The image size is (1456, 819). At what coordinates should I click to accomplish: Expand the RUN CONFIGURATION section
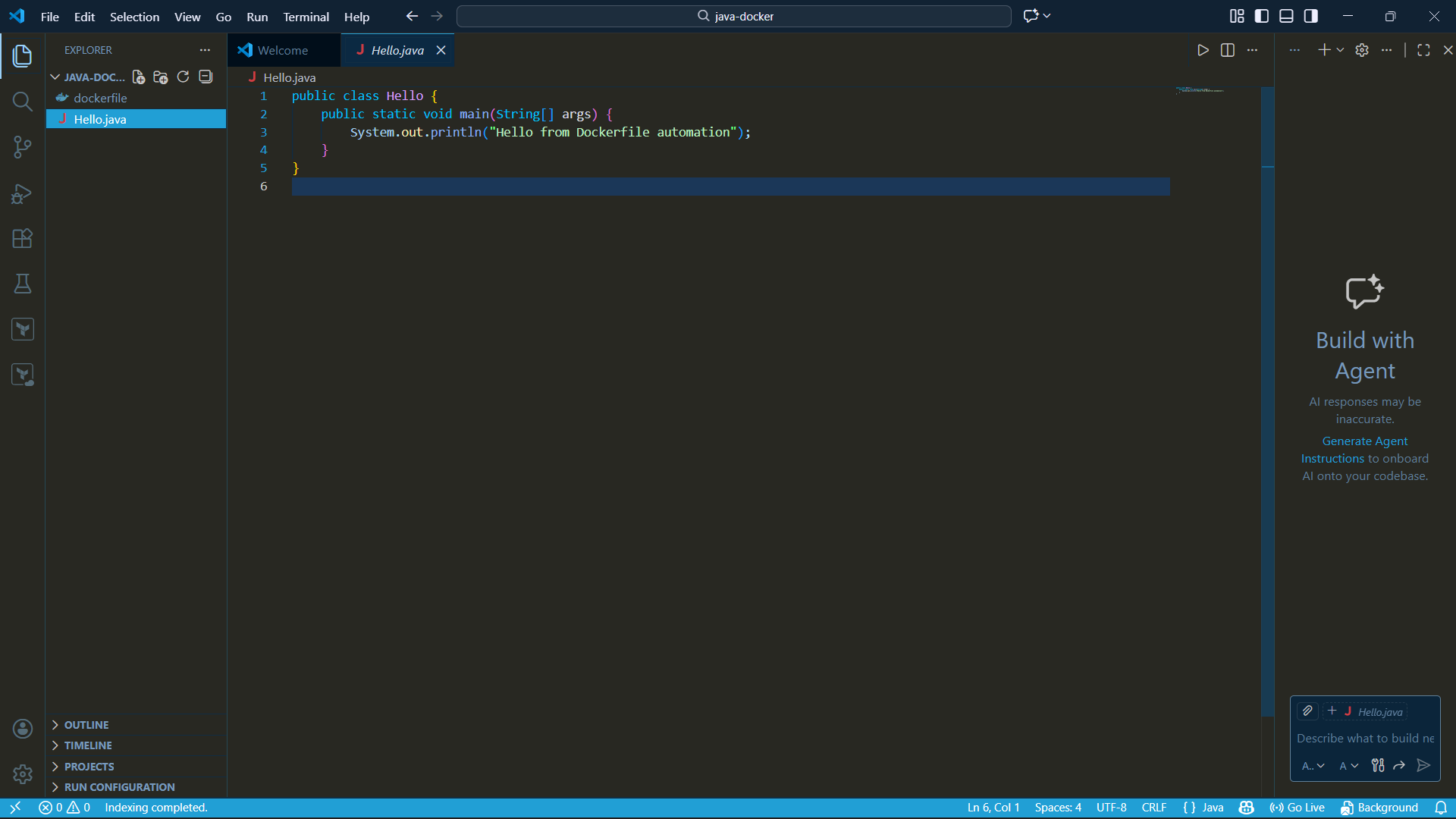[118, 787]
